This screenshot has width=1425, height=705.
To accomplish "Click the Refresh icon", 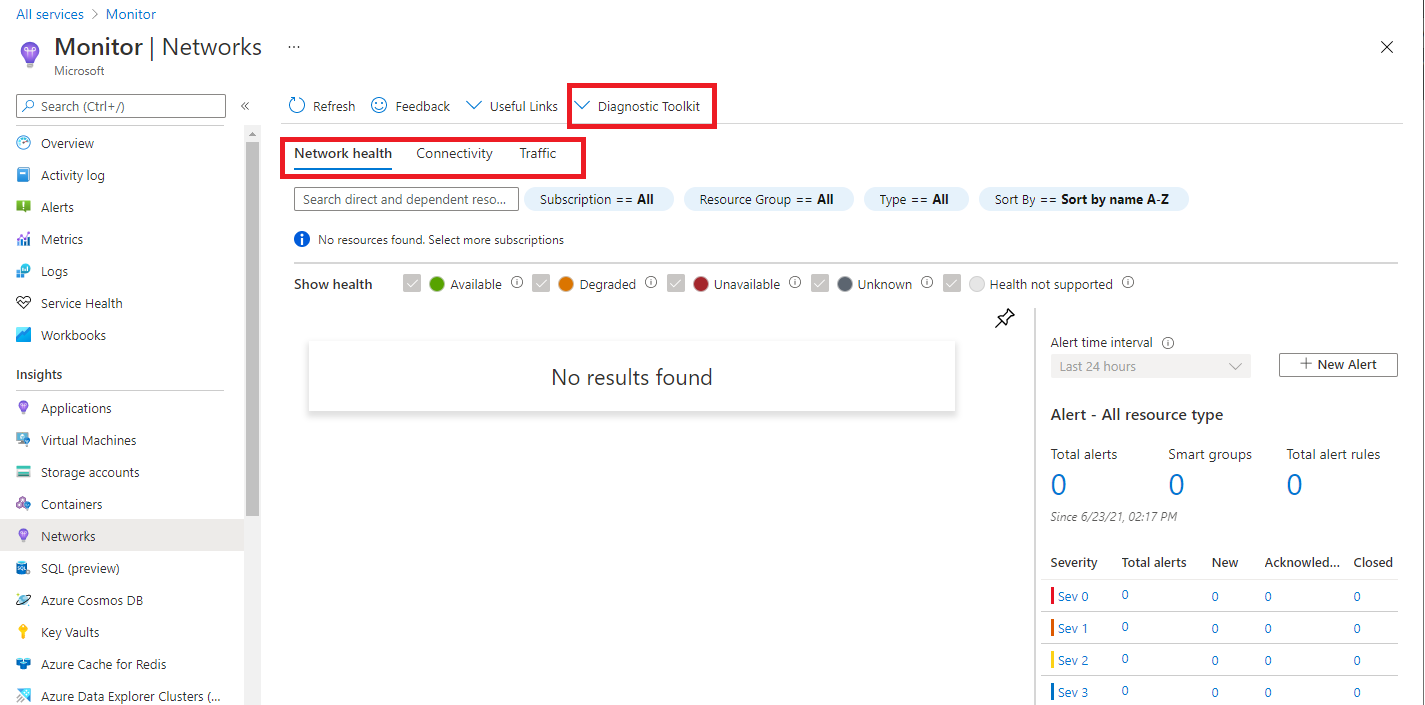I will pos(297,106).
